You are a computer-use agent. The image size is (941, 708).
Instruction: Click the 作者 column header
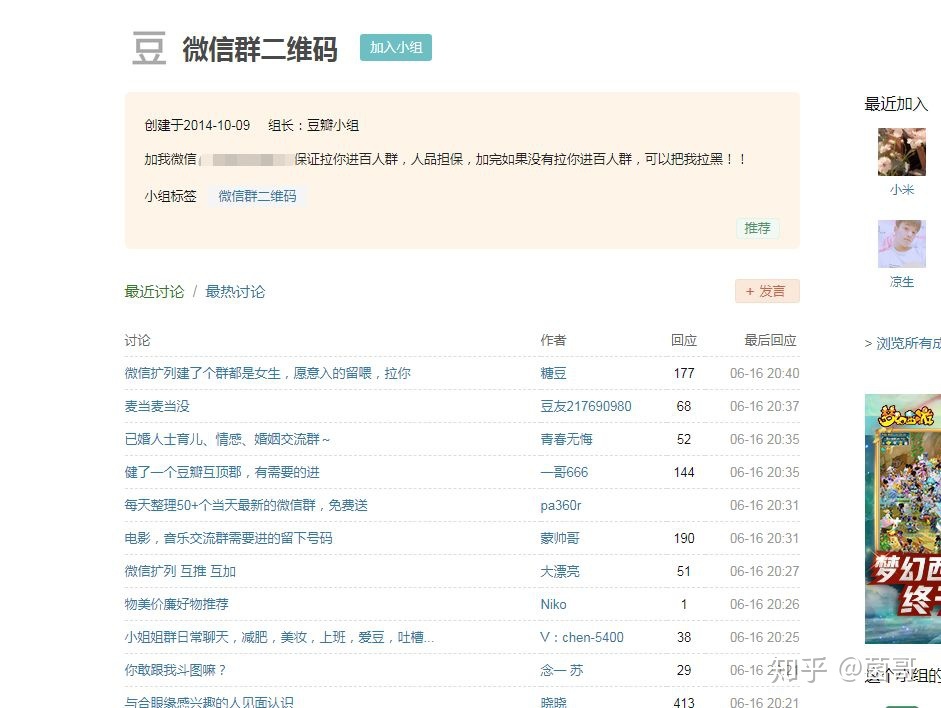(x=553, y=340)
